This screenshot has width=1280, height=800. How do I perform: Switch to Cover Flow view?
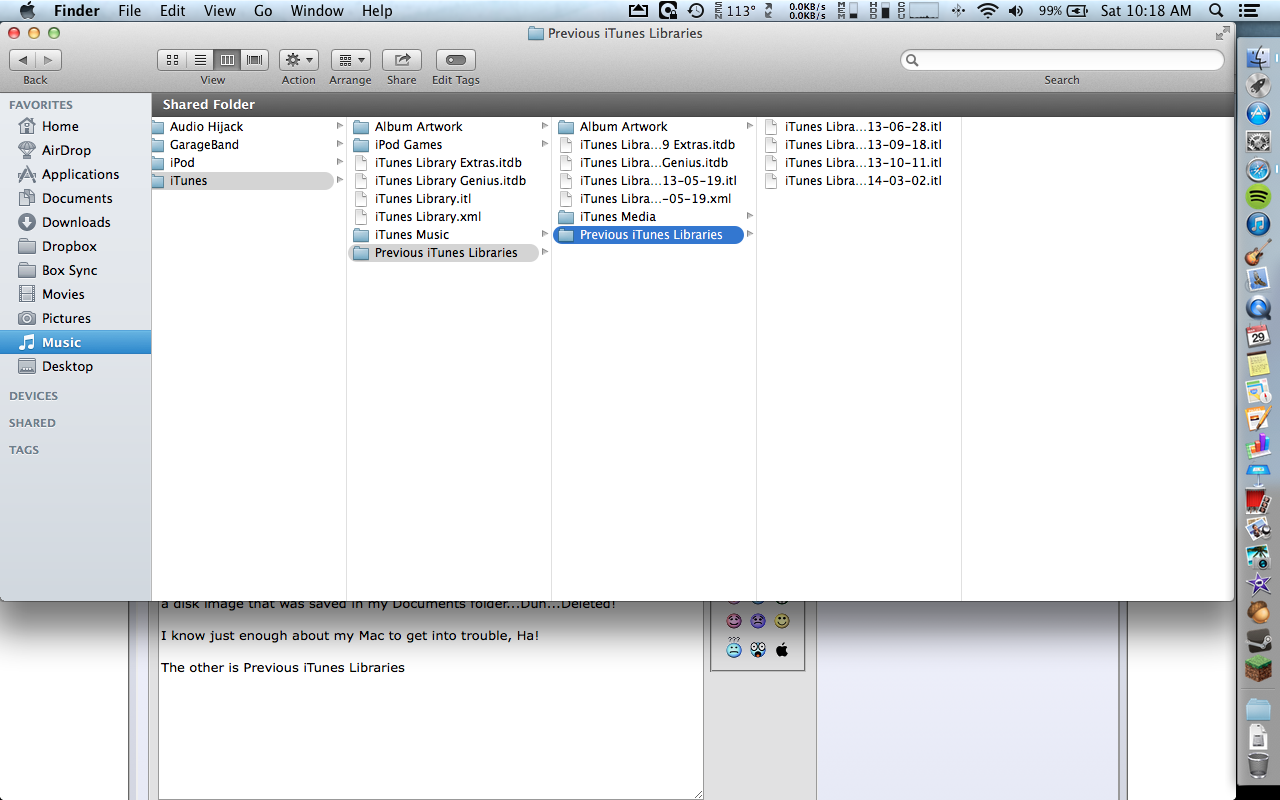(255, 60)
